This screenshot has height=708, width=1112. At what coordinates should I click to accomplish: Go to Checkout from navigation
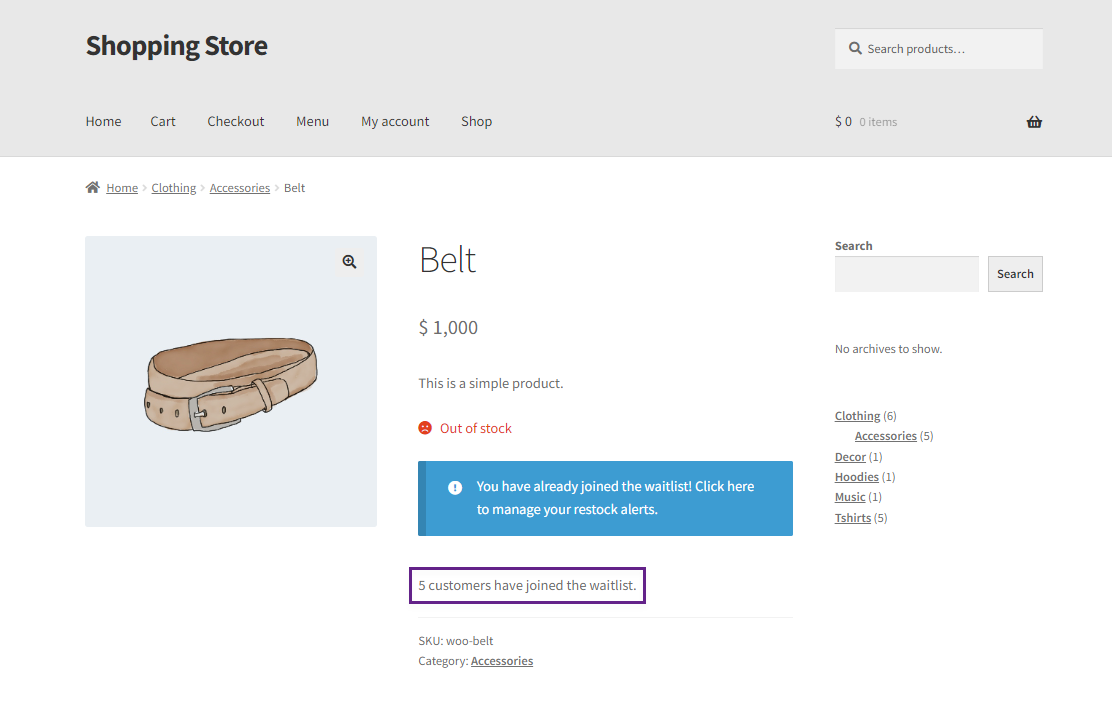(235, 121)
